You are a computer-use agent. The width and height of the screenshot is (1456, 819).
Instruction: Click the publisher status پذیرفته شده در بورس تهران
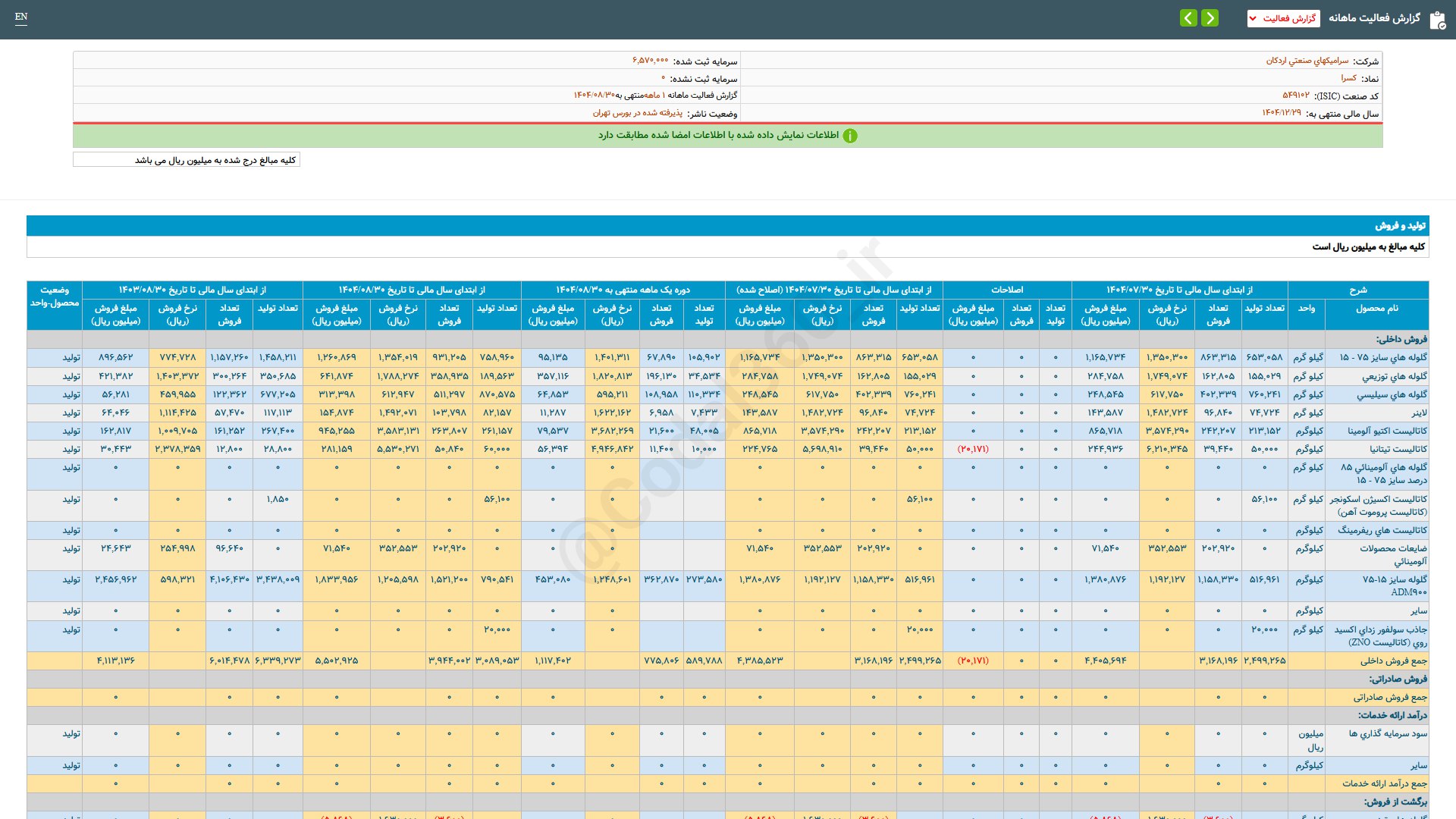(x=637, y=113)
